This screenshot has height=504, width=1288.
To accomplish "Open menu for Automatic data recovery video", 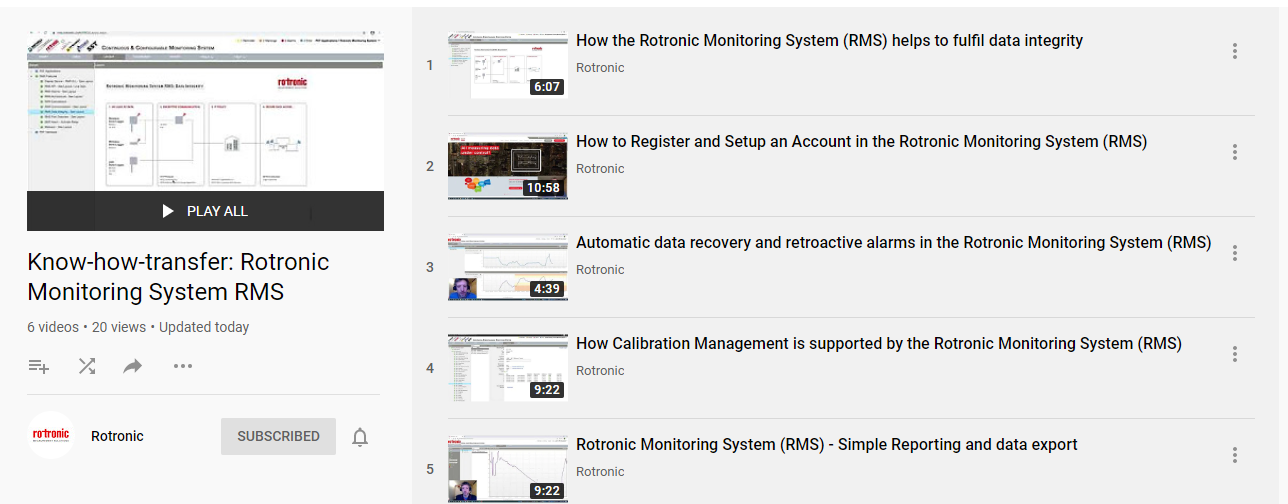I will (1235, 253).
